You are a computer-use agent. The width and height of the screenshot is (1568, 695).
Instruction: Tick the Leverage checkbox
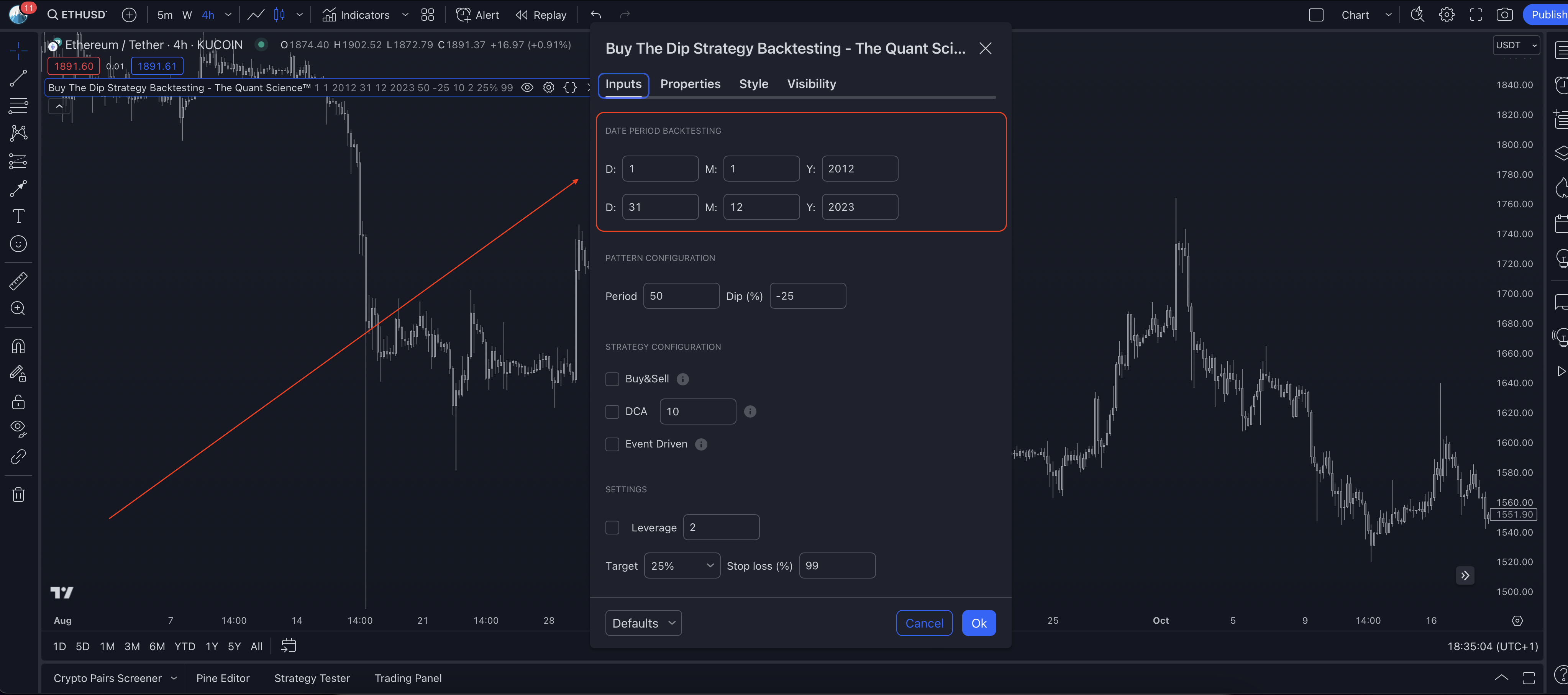pyautogui.click(x=612, y=527)
